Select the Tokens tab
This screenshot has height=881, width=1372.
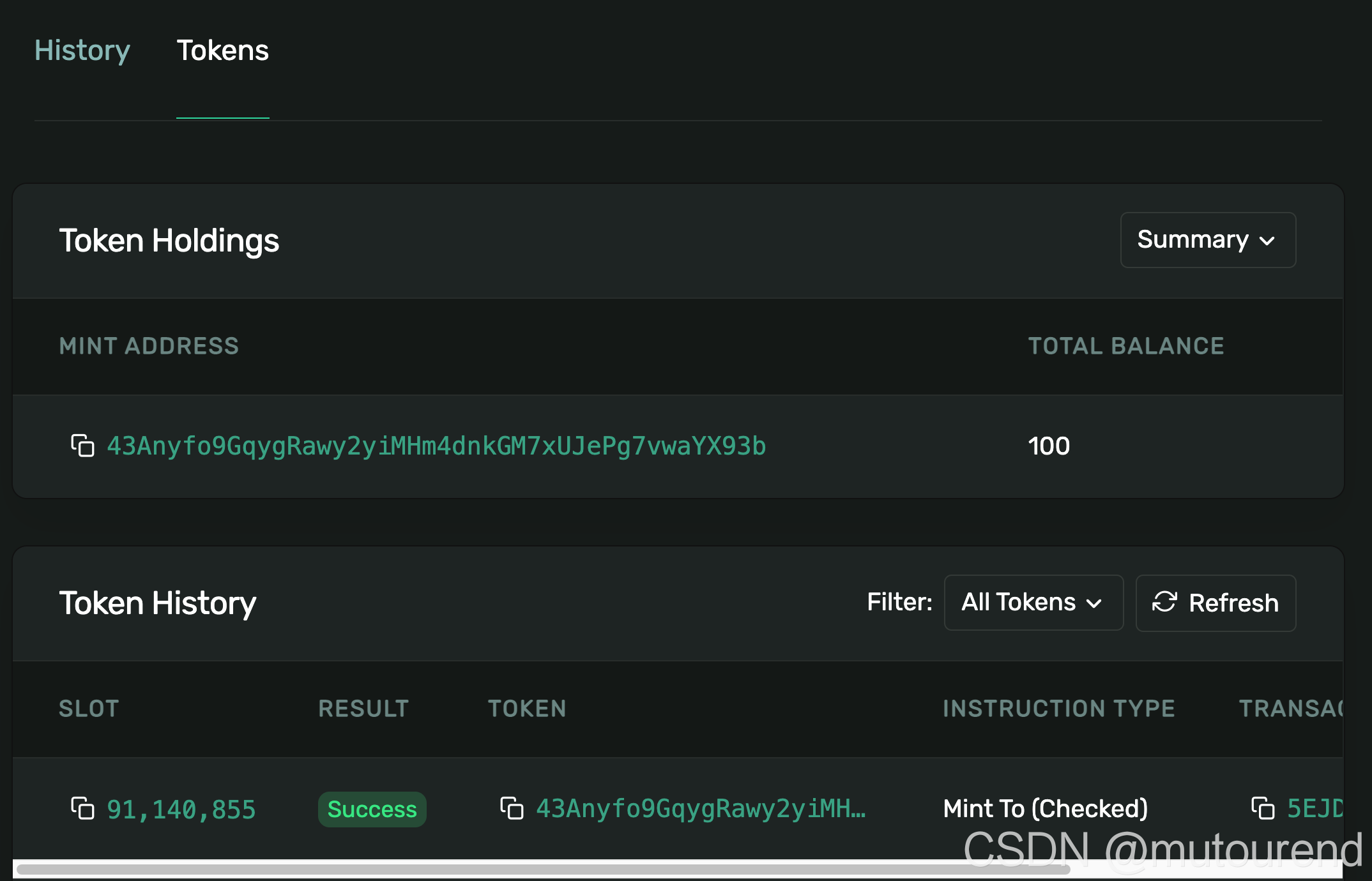[222, 50]
